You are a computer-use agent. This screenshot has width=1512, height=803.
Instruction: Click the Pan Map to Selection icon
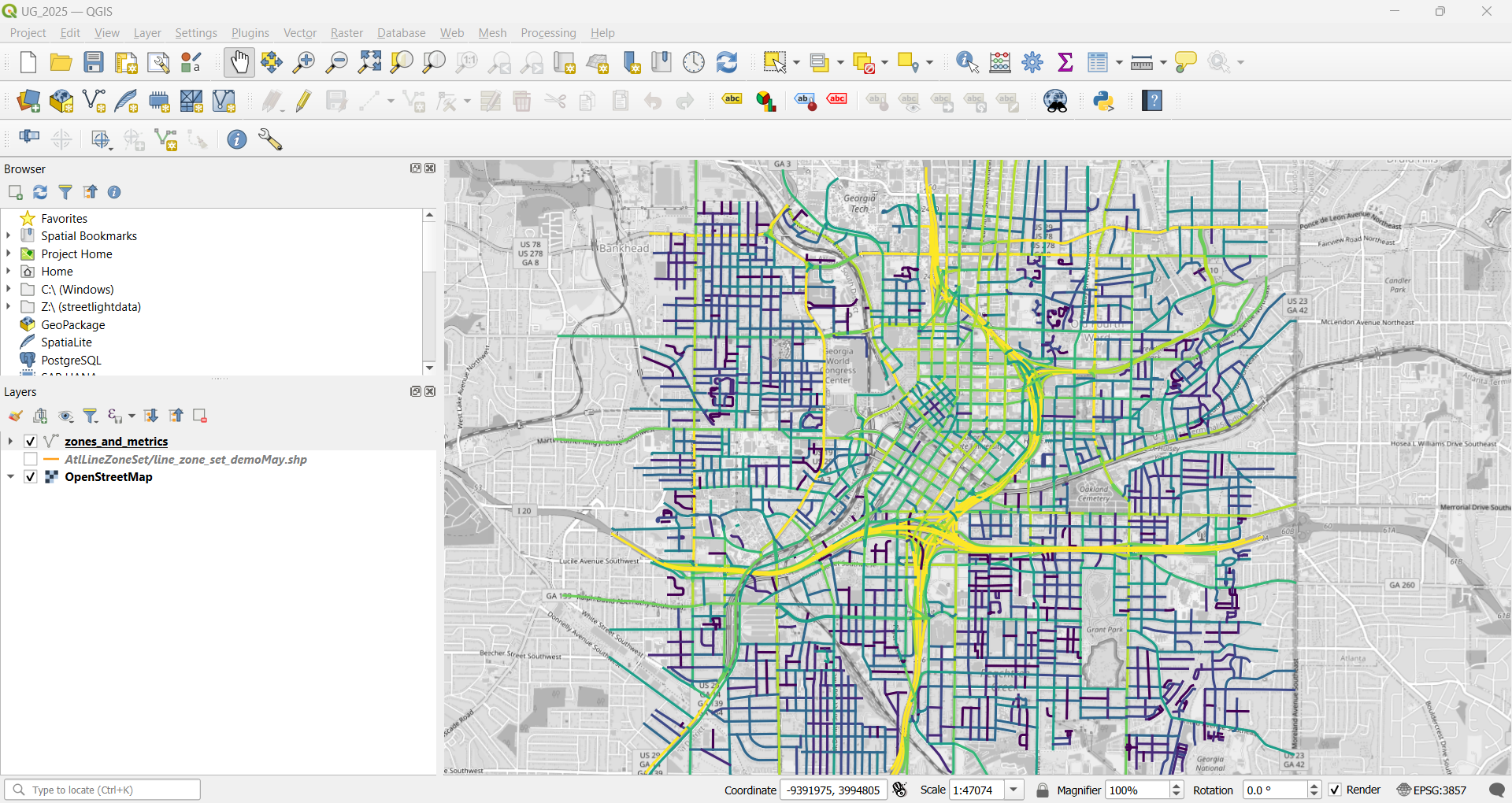pyautogui.click(x=272, y=62)
